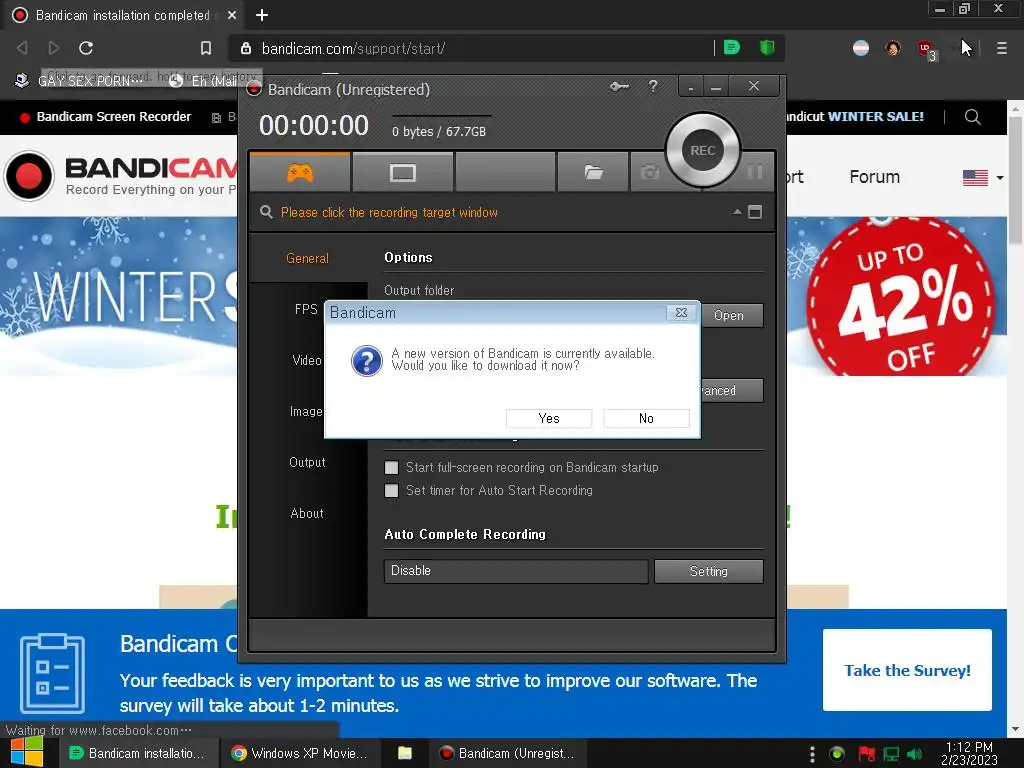Click the browser back arrow
Viewport: 1024px width, 768px height.
(22, 48)
